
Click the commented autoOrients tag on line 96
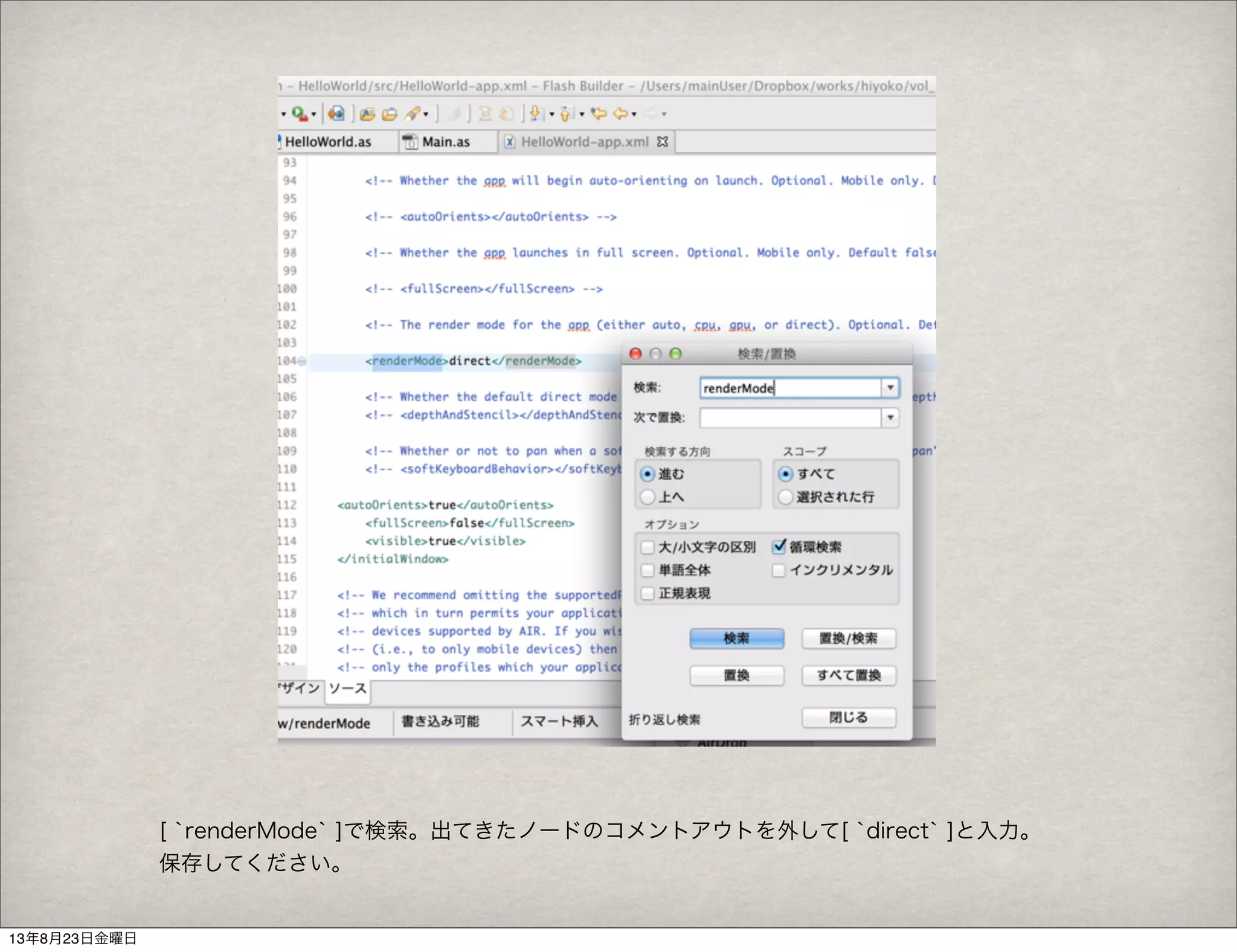click(x=490, y=217)
